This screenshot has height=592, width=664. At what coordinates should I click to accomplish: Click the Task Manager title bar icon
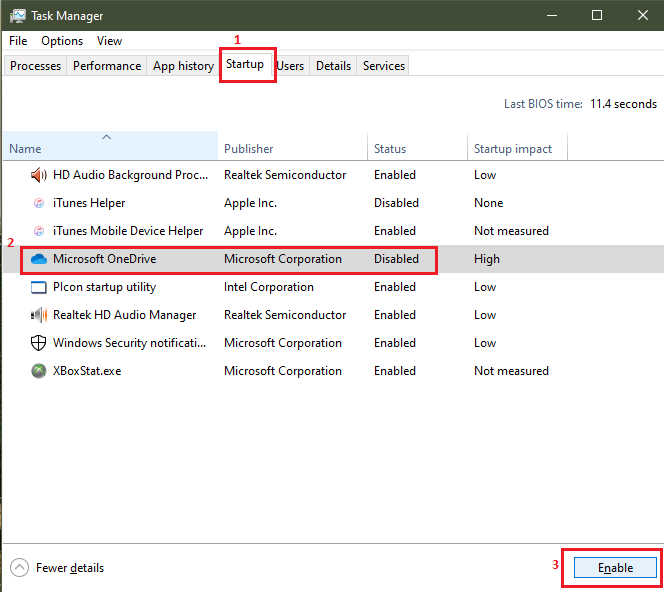click(18, 16)
